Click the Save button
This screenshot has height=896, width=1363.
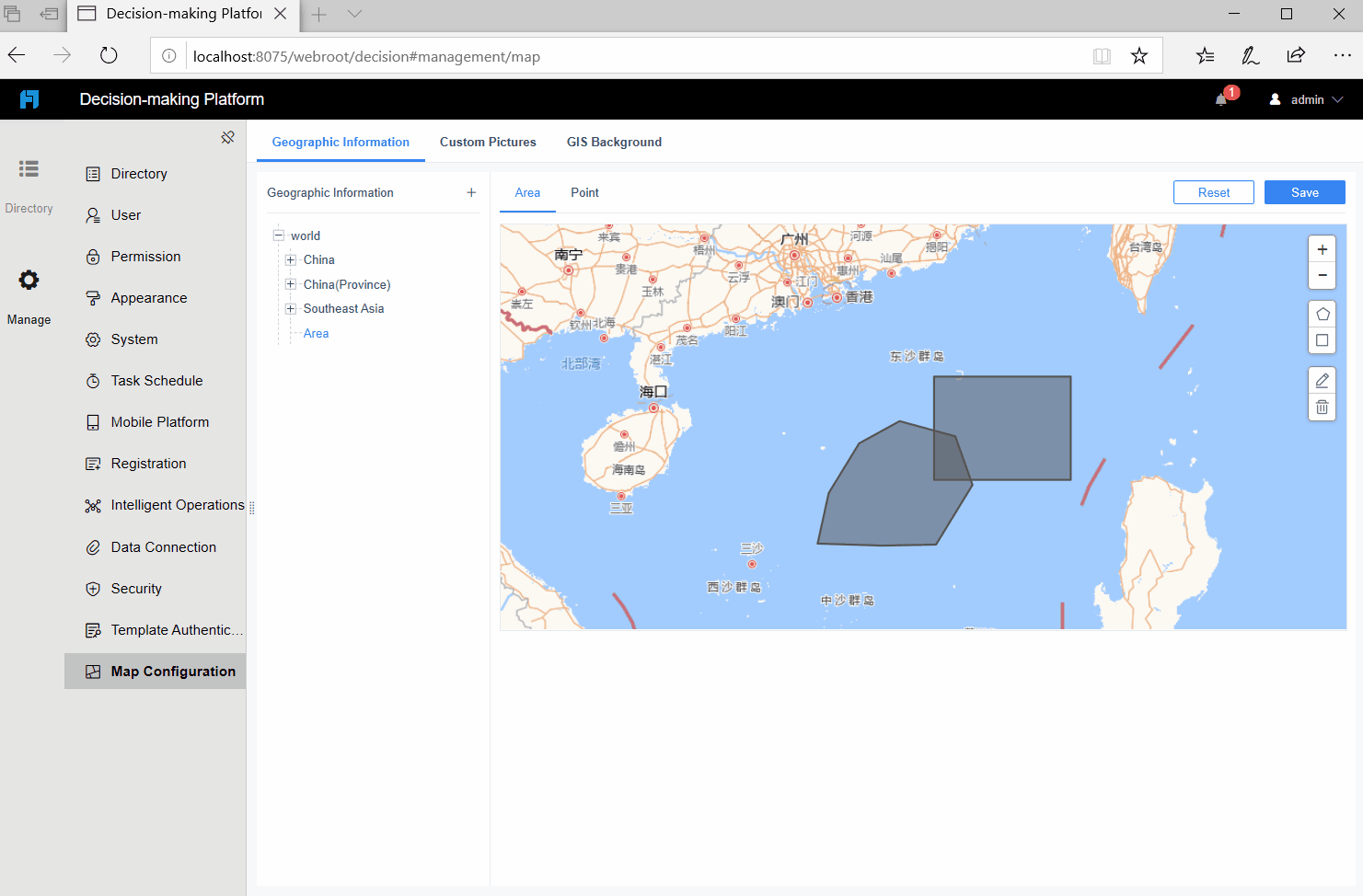(1304, 192)
